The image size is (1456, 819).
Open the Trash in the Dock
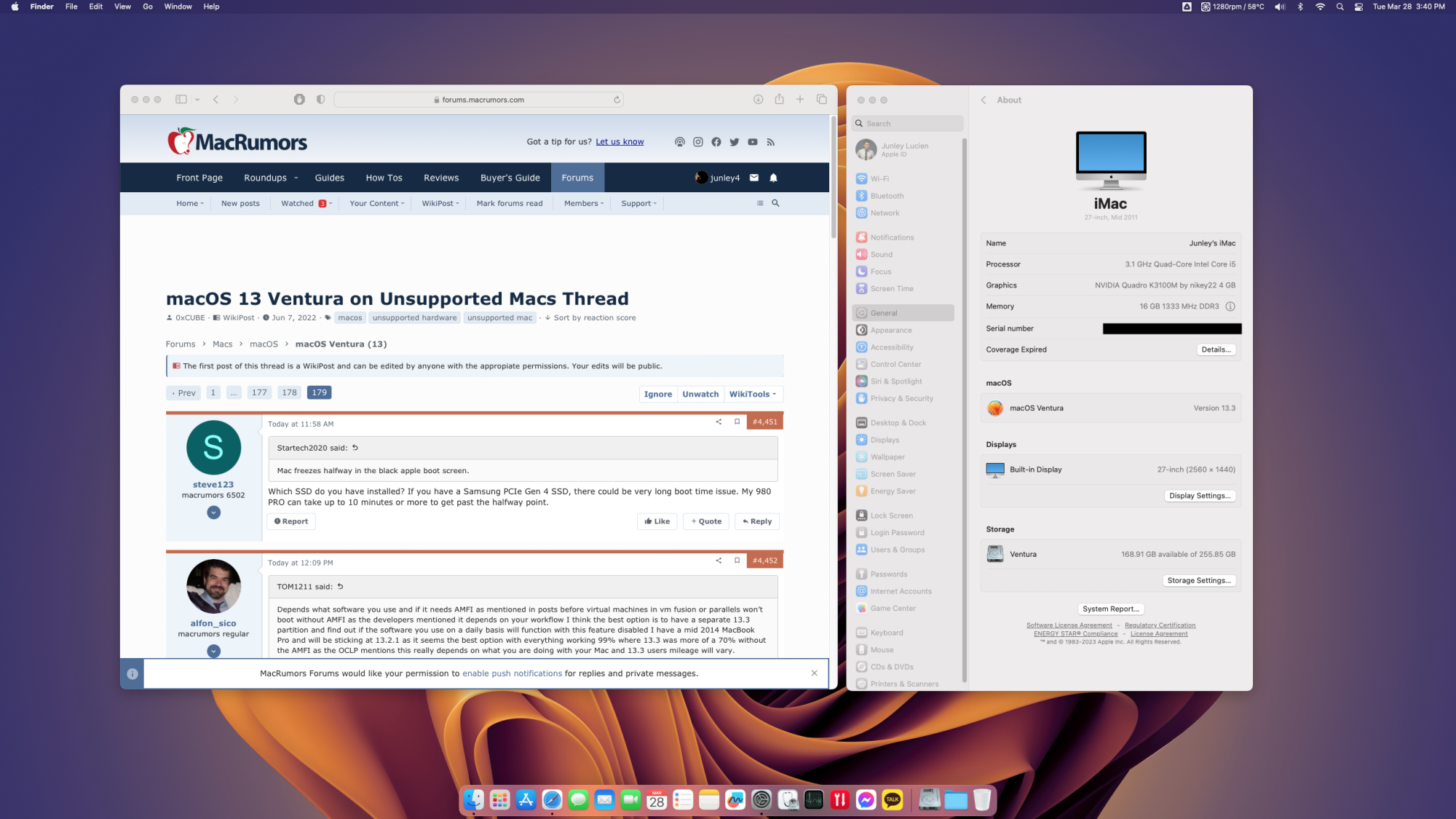(982, 800)
